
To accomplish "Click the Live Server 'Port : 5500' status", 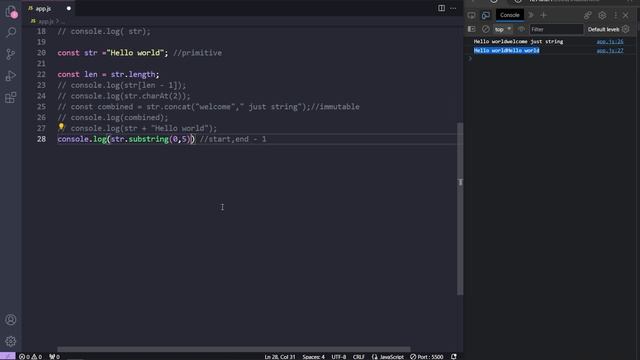I will 427,357.
